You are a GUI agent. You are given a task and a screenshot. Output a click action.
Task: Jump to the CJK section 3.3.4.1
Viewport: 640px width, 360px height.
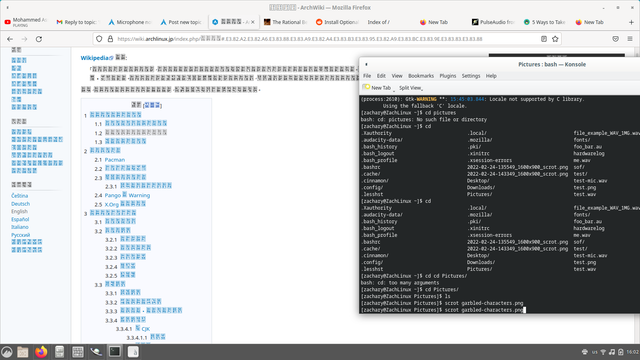pos(142,329)
